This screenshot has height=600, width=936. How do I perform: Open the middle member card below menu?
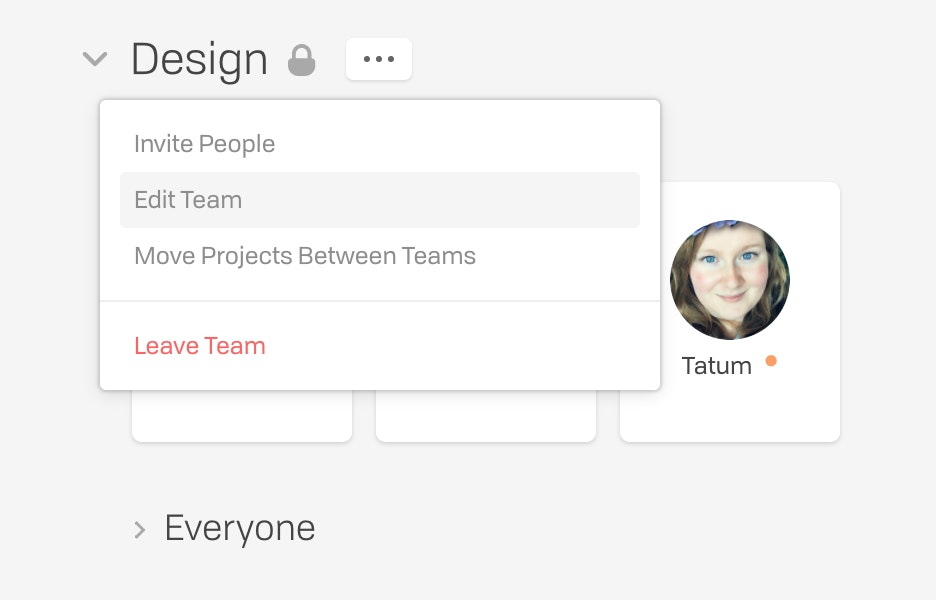[x=486, y=416]
